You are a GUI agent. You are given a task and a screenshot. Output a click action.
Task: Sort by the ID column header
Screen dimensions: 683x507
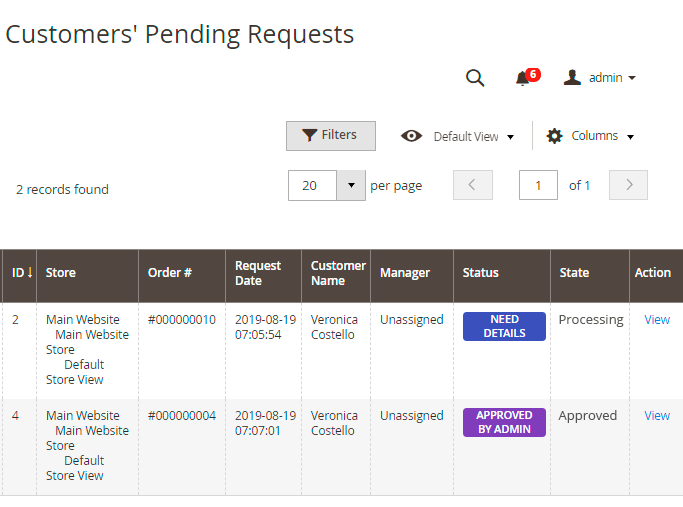(x=21, y=273)
